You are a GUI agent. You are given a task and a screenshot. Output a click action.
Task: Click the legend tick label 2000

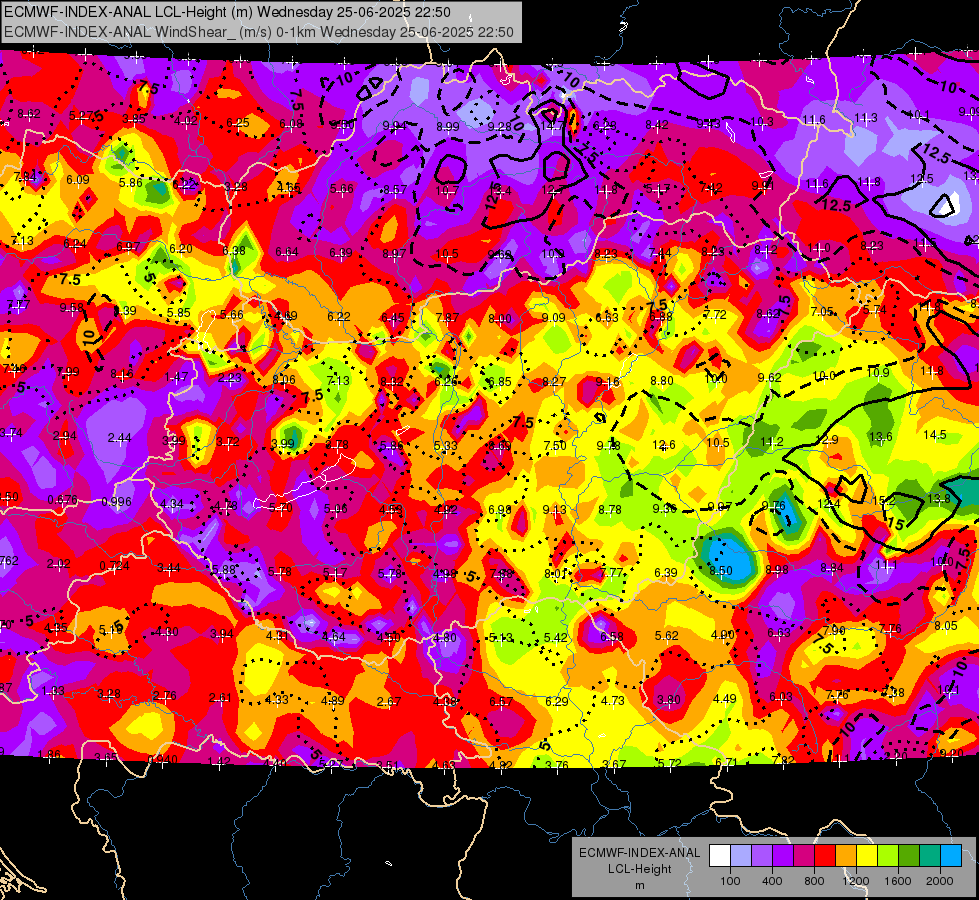[x=939, y=881]
